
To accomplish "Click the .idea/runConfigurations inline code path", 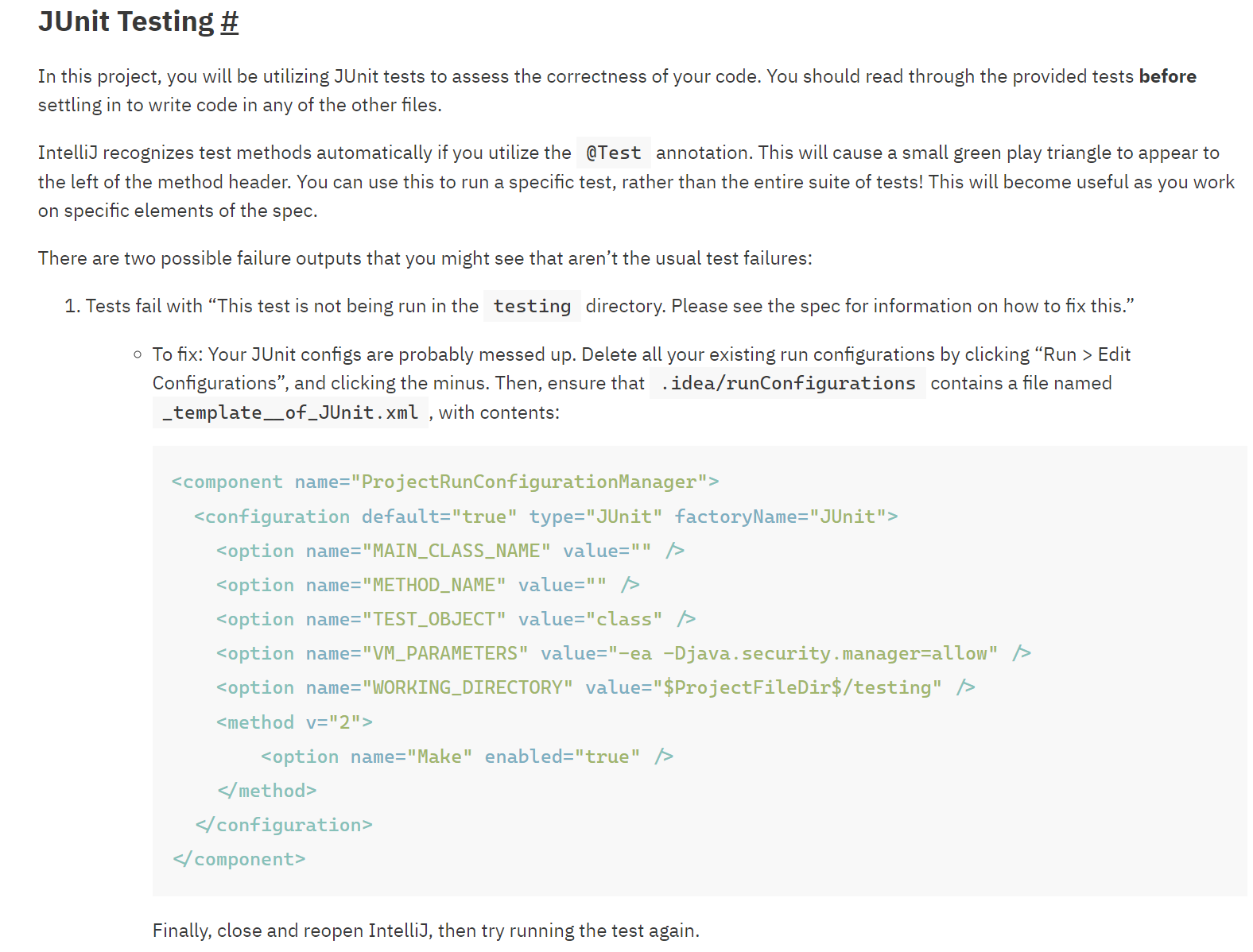I will pos(787,383).
